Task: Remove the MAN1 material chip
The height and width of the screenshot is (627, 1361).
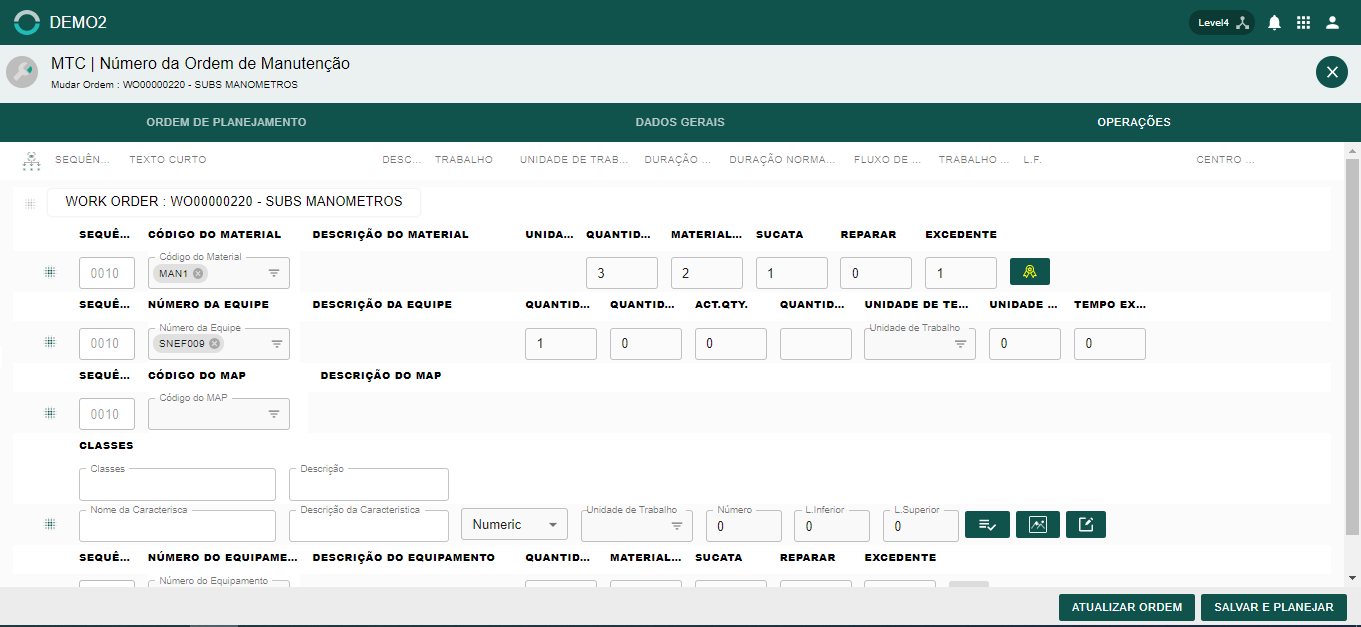Action: click(198, 274)
